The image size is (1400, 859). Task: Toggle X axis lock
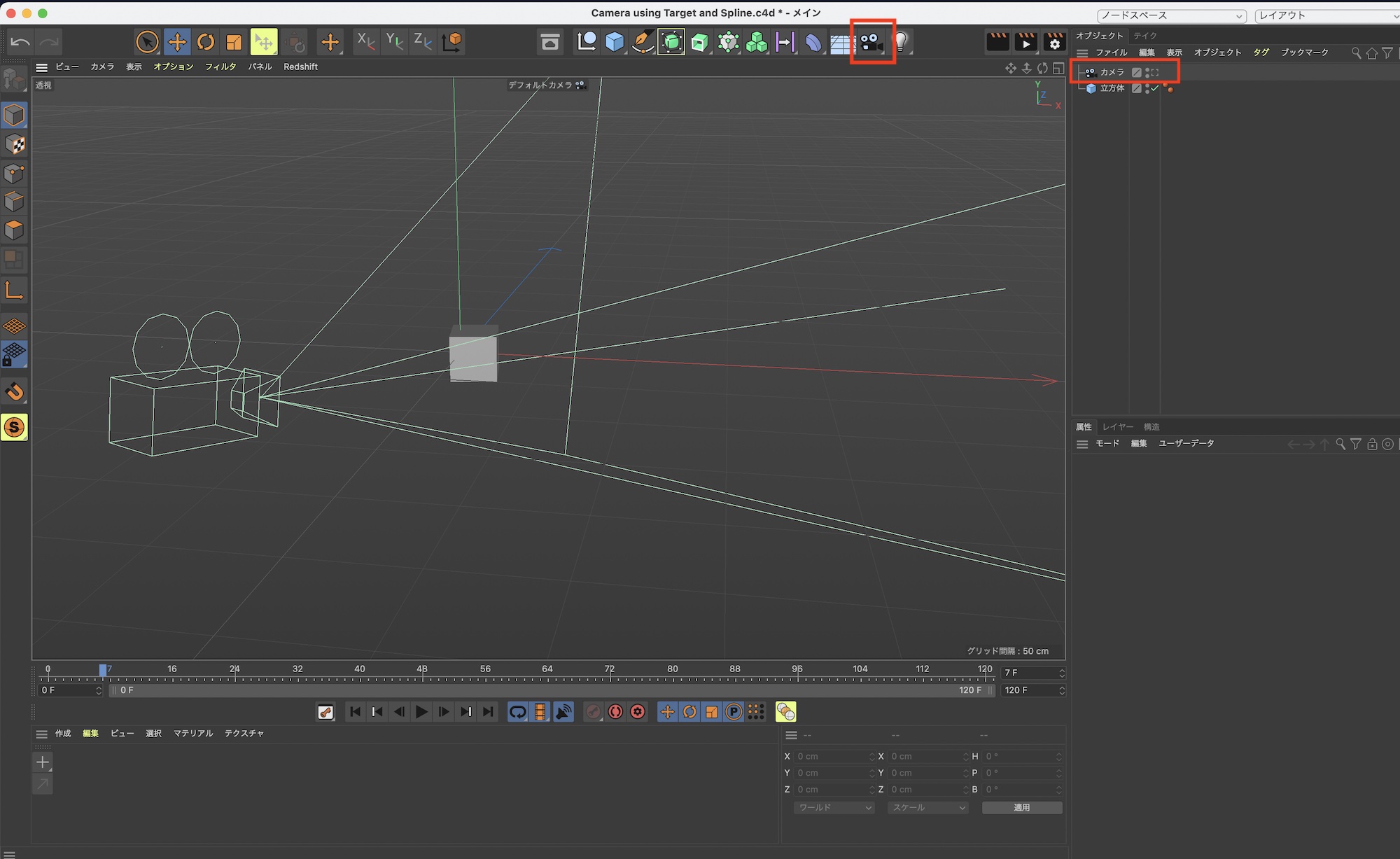click(x=365, y=42)
